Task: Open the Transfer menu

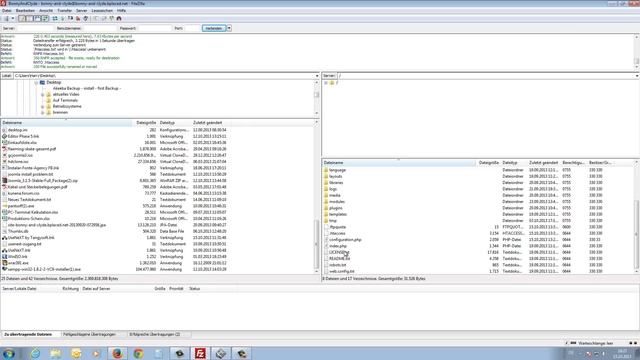Action: (x=64, y=11)
